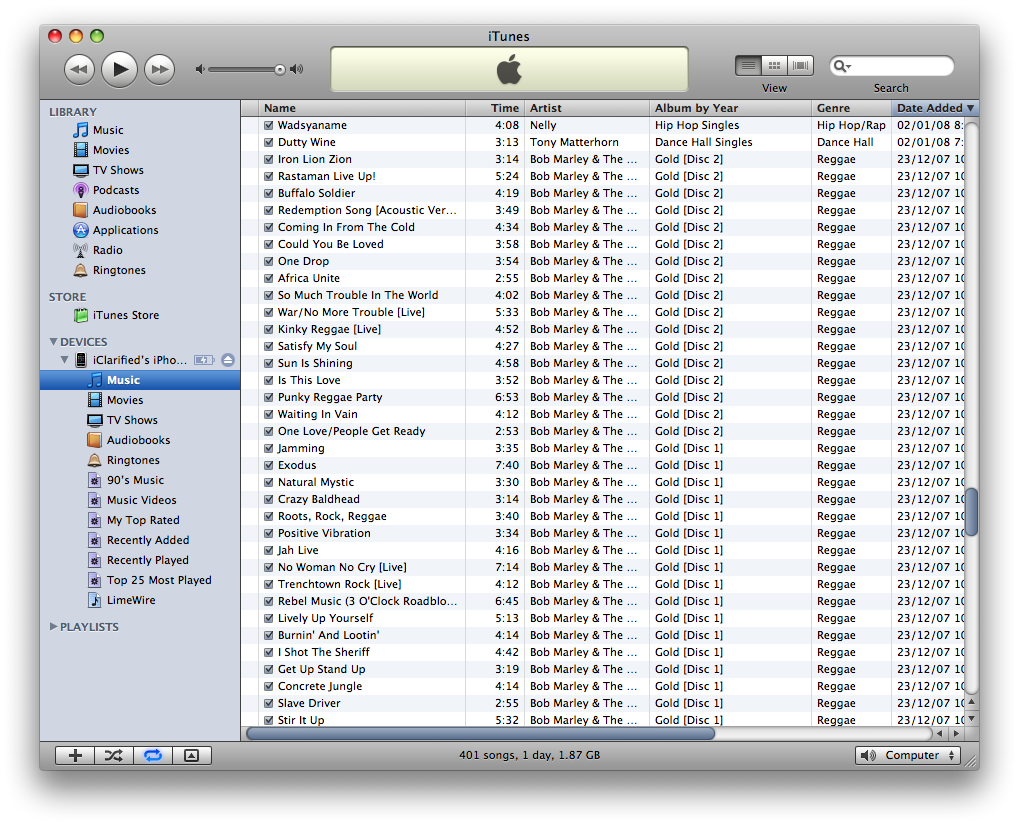Collapse the Devices section
The width and height of the screenshot is (1019, 825).
[x=54, y=342]
